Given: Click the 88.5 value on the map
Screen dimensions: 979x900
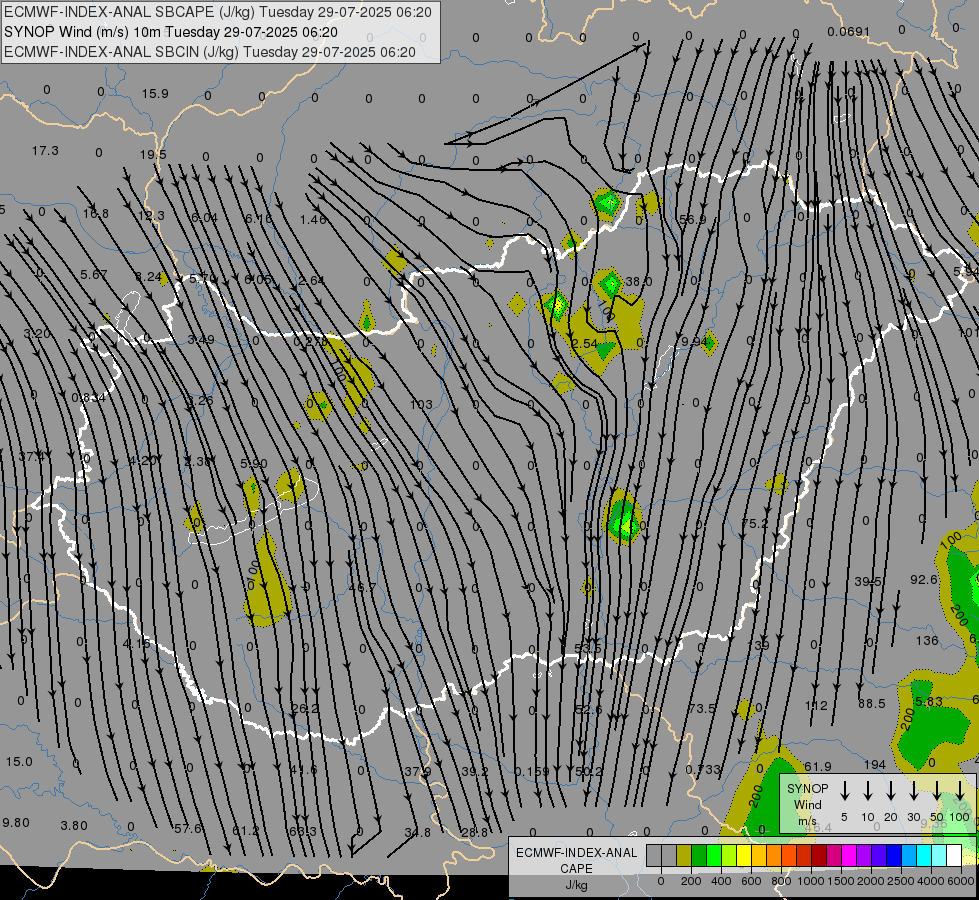Looking at the screenshot, I should click(x=872, y=704).
